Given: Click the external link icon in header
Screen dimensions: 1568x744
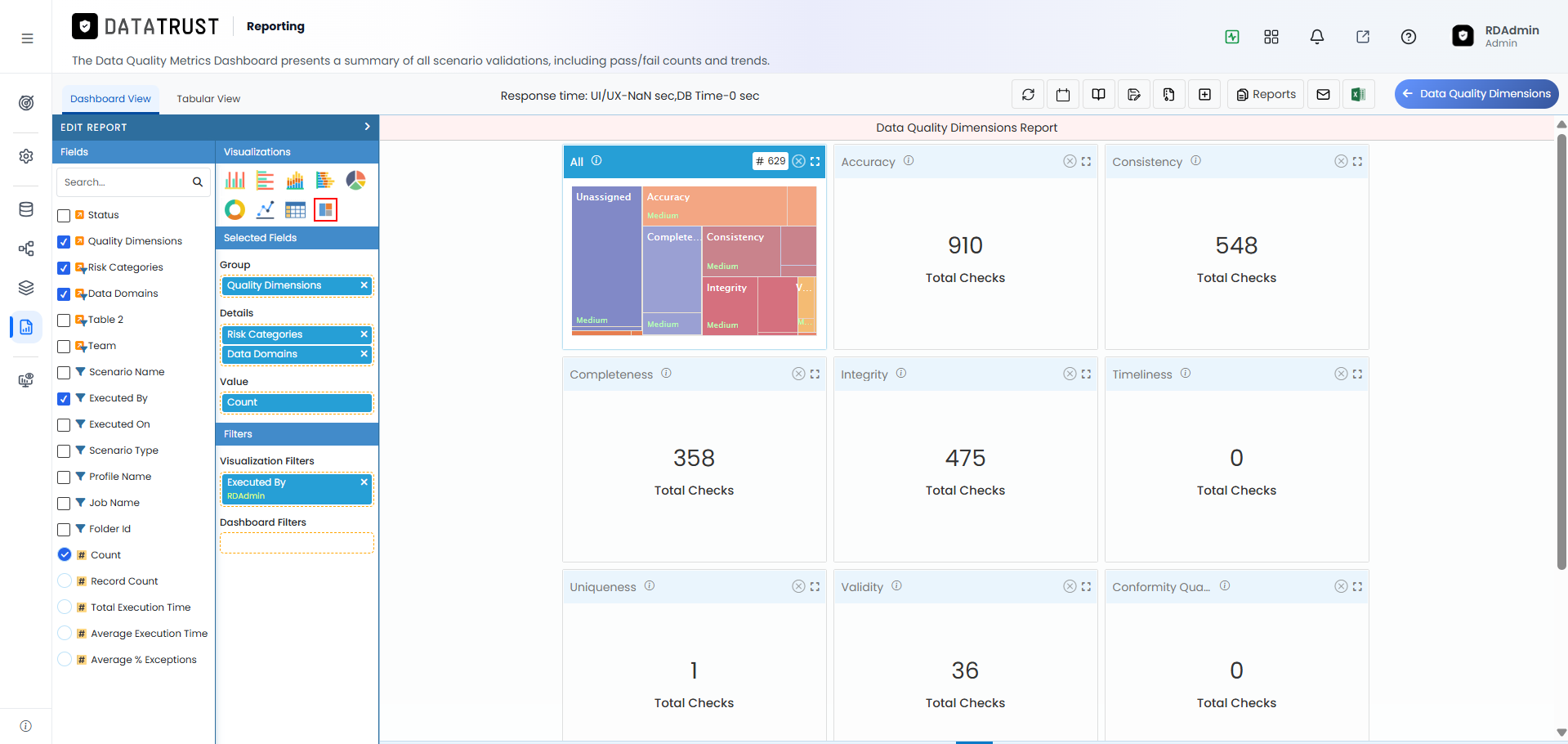Looking at the screenshot, I should pos(1363,37).
